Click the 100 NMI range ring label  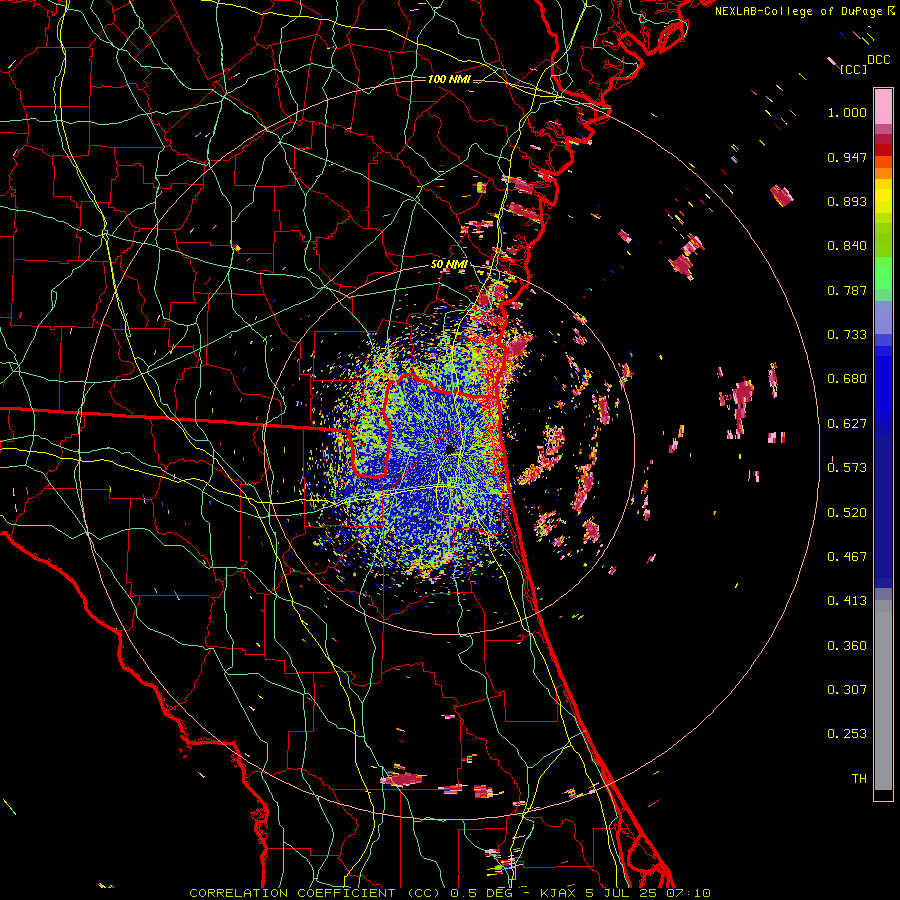(x=449, y=79)
